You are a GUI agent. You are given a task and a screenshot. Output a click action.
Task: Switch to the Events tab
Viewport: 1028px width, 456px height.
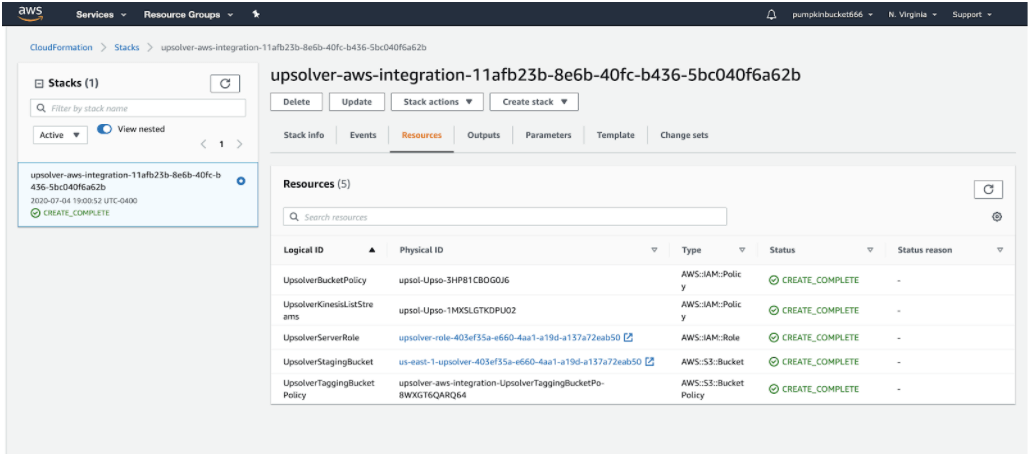coord(363,135)
